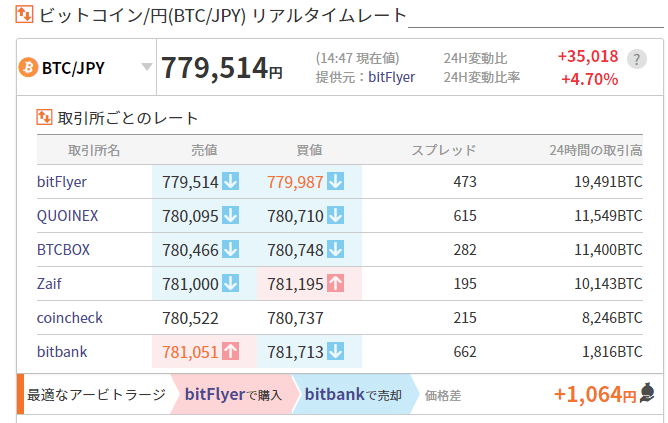The image size is (668, 423).
Task: Click bitbank sell price up arrow icon
Action: pos(231,352)
